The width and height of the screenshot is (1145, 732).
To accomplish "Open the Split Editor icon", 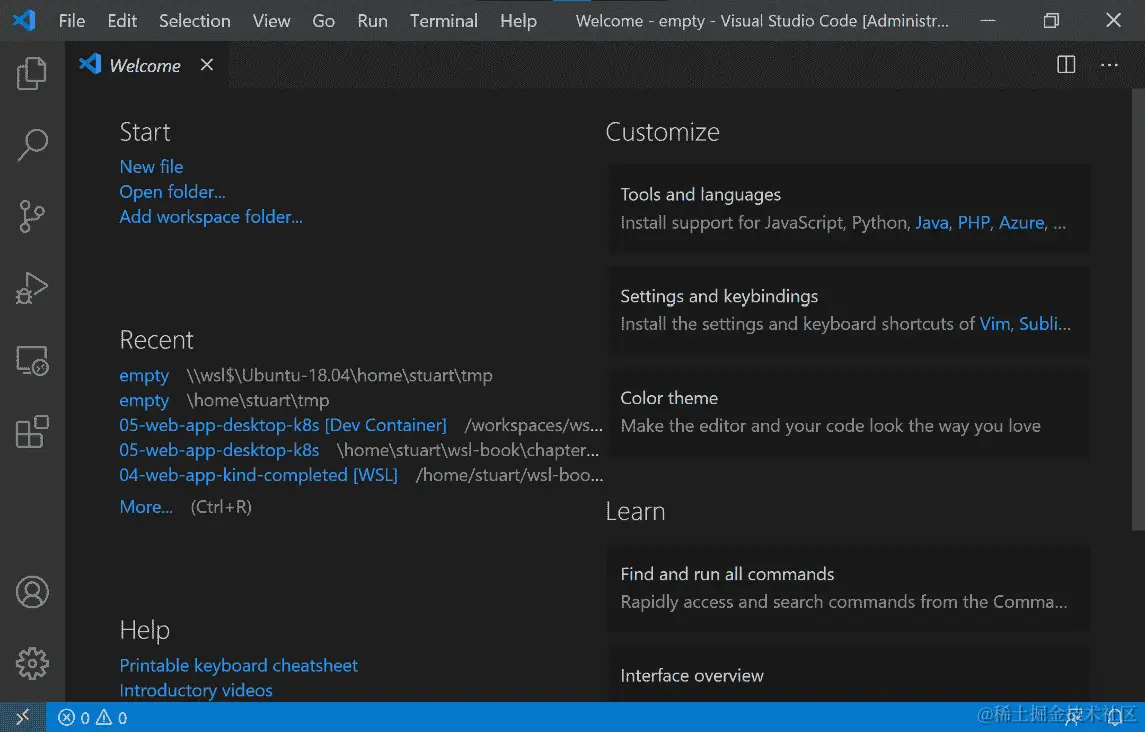I will click(x=1065, y=64).
